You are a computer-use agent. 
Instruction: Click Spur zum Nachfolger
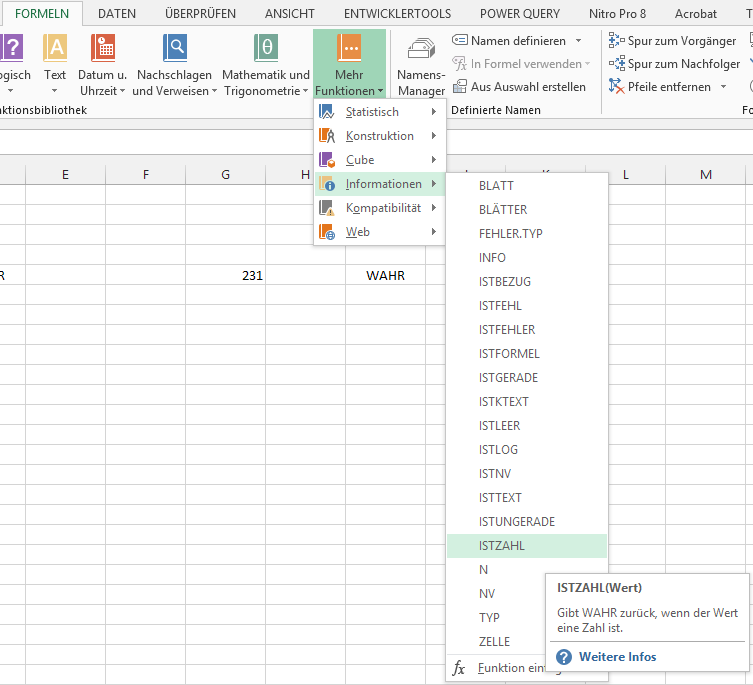coord(673,64)
